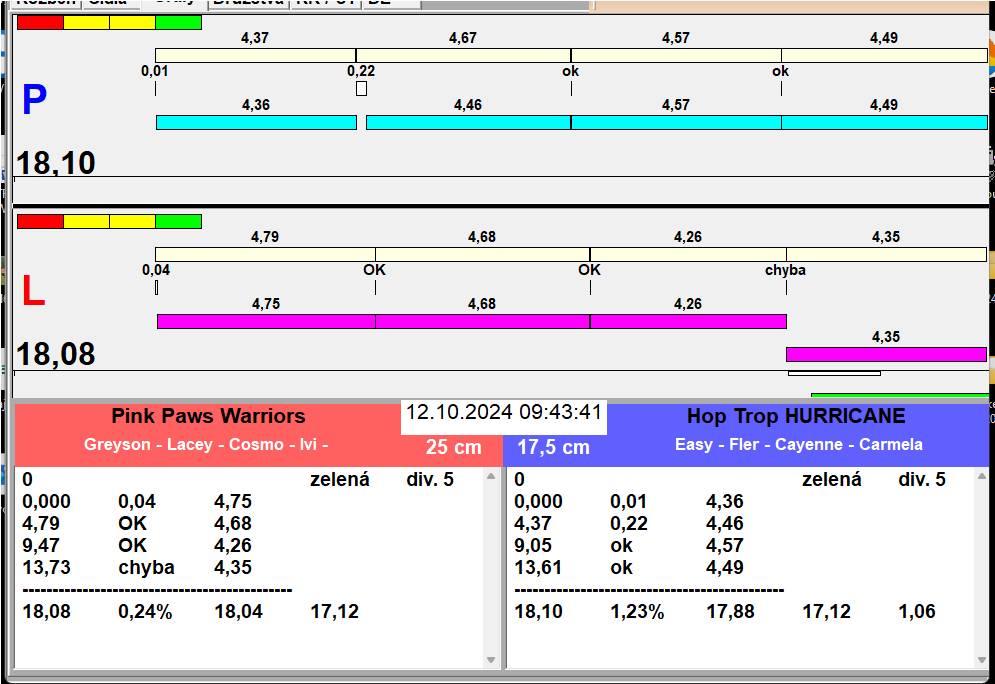Switch to the Družstva tab
The image size is (995, 684).
coord(247,3)
